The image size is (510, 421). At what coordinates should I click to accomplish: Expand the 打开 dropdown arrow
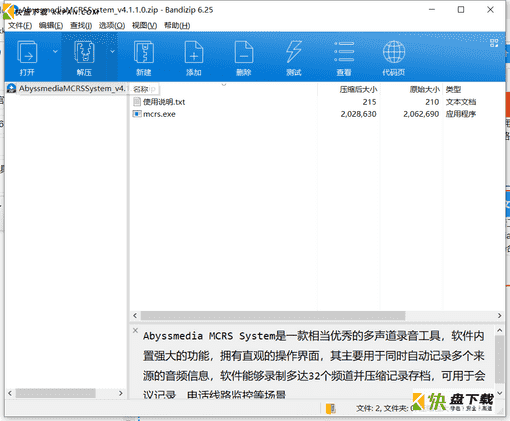point(55,51)
